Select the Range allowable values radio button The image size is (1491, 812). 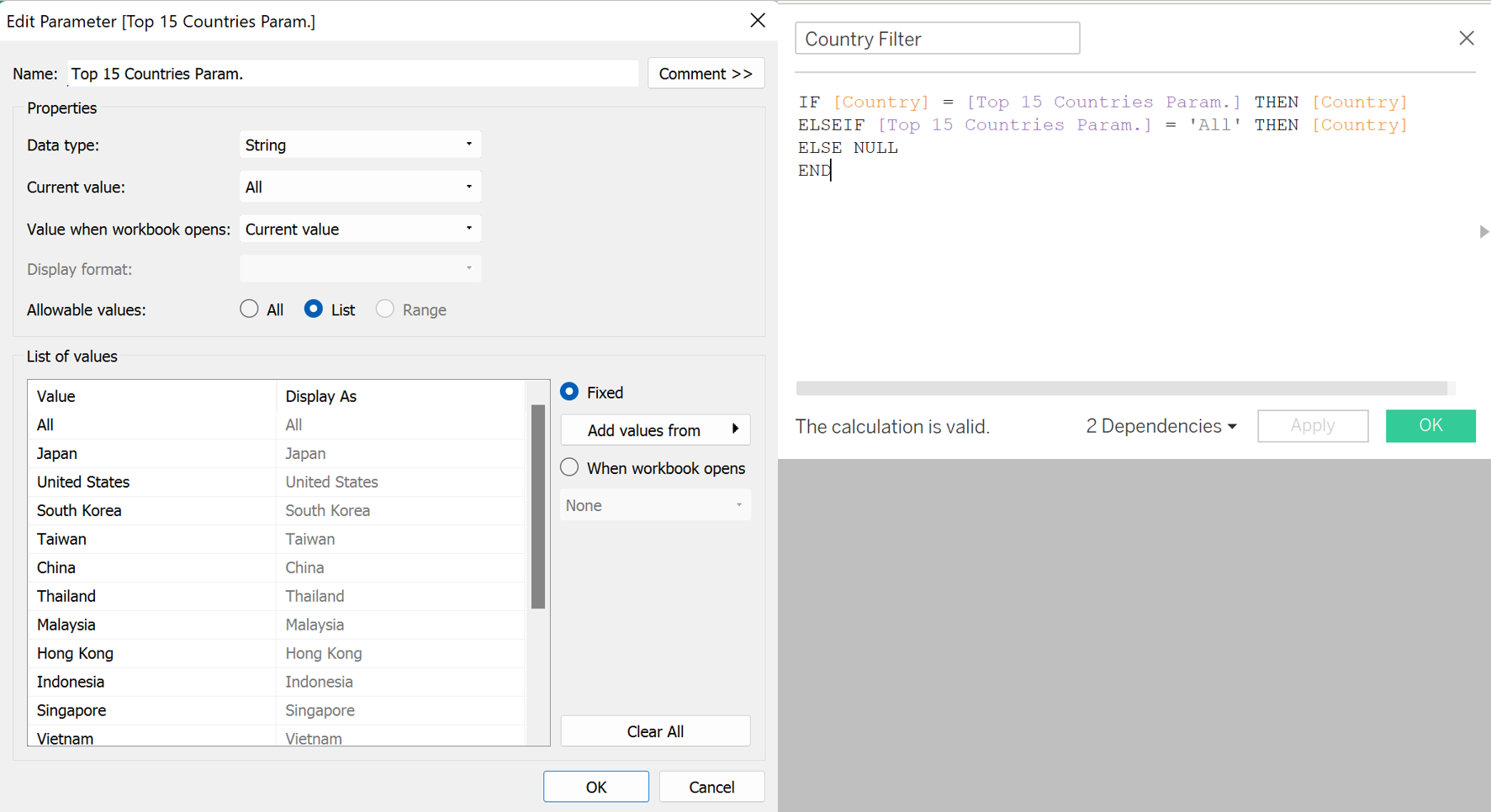click(x=385, y=309)
